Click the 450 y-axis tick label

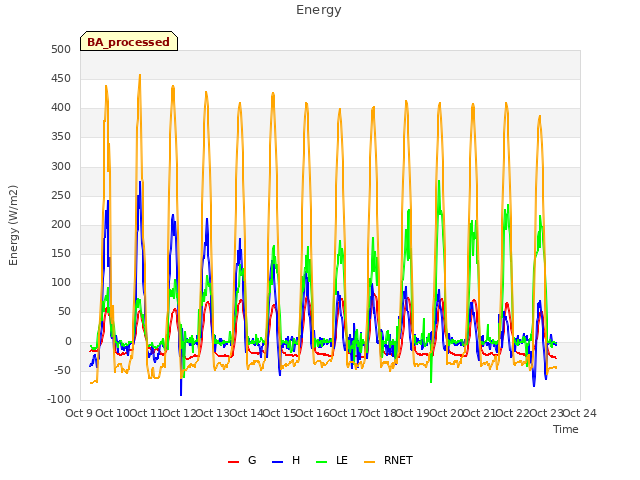[x=61, y=78]
